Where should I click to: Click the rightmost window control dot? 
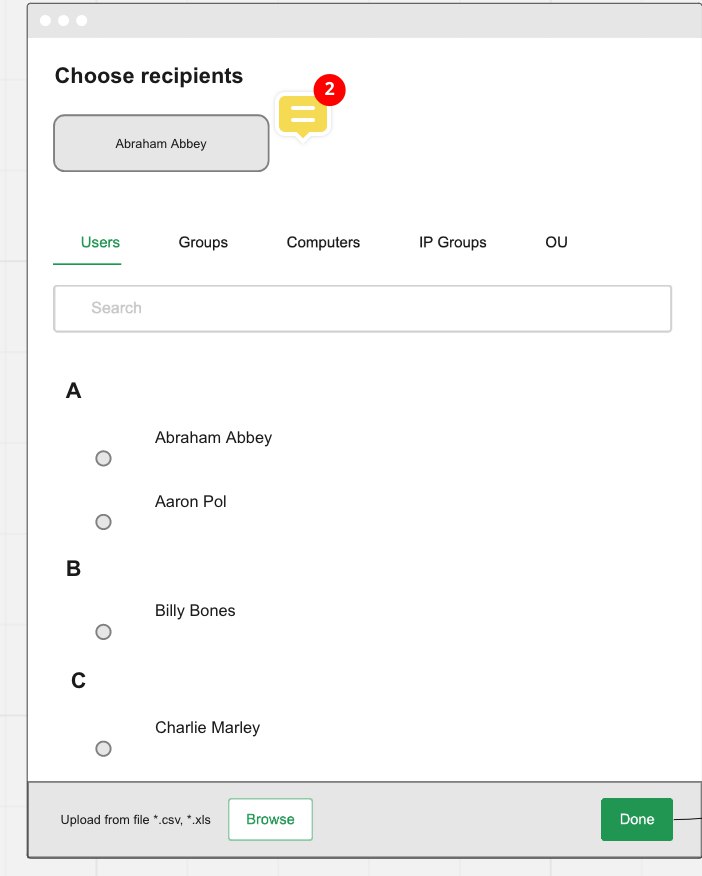click(x=81, y=20)
